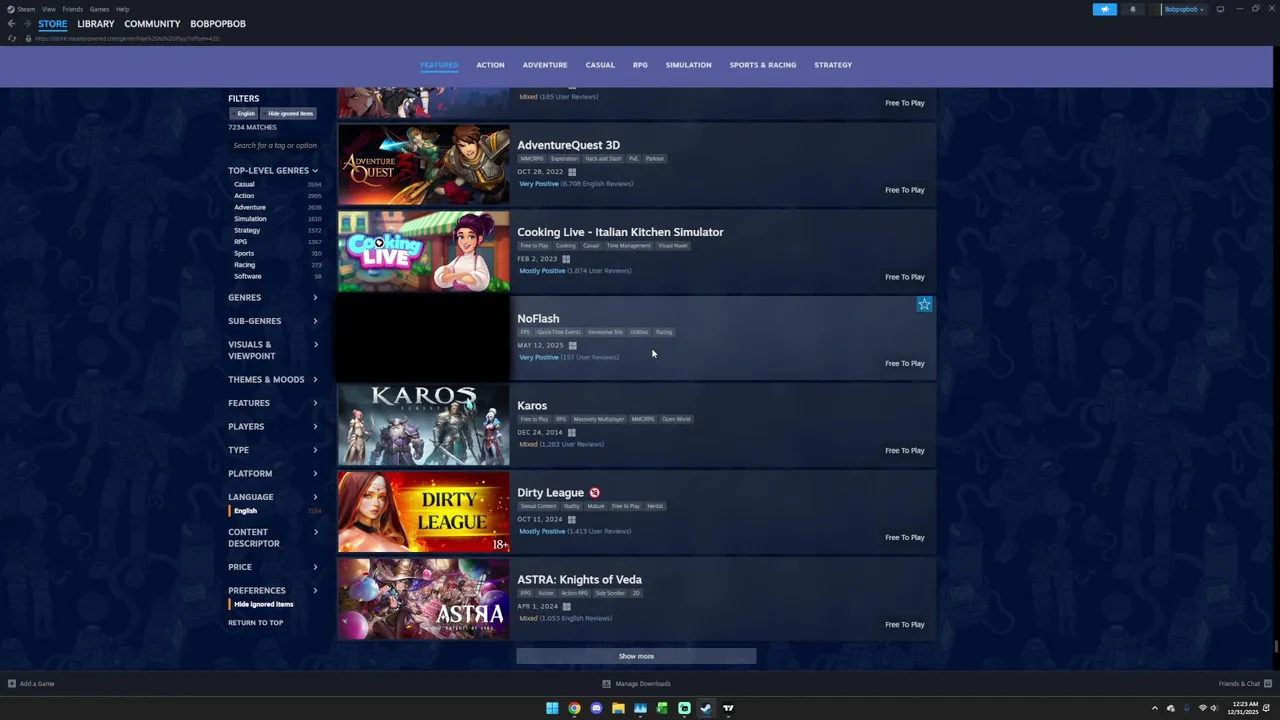Click the wishlist star icon on NoFlash
This screenshot has width=1280, height=720.
924,304
